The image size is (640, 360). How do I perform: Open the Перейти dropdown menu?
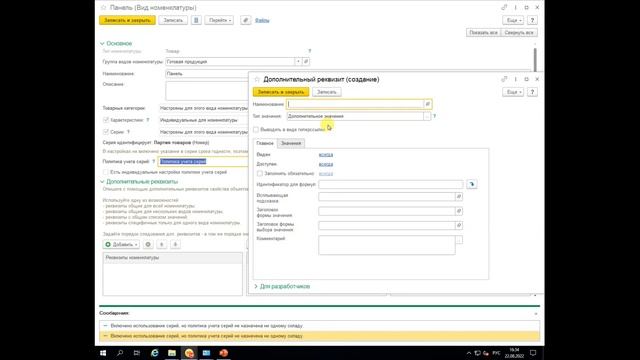pyautogui.click(x=220, y=20)
